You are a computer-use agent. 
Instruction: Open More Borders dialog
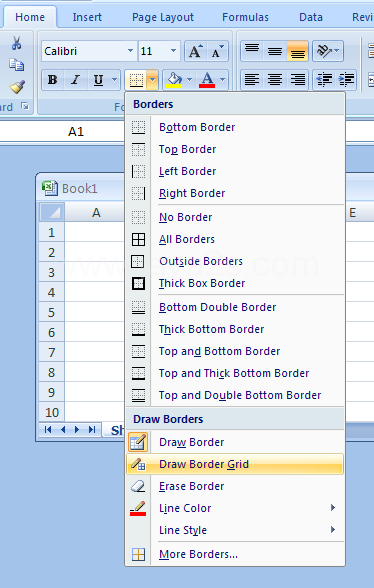tap(235, 554)
